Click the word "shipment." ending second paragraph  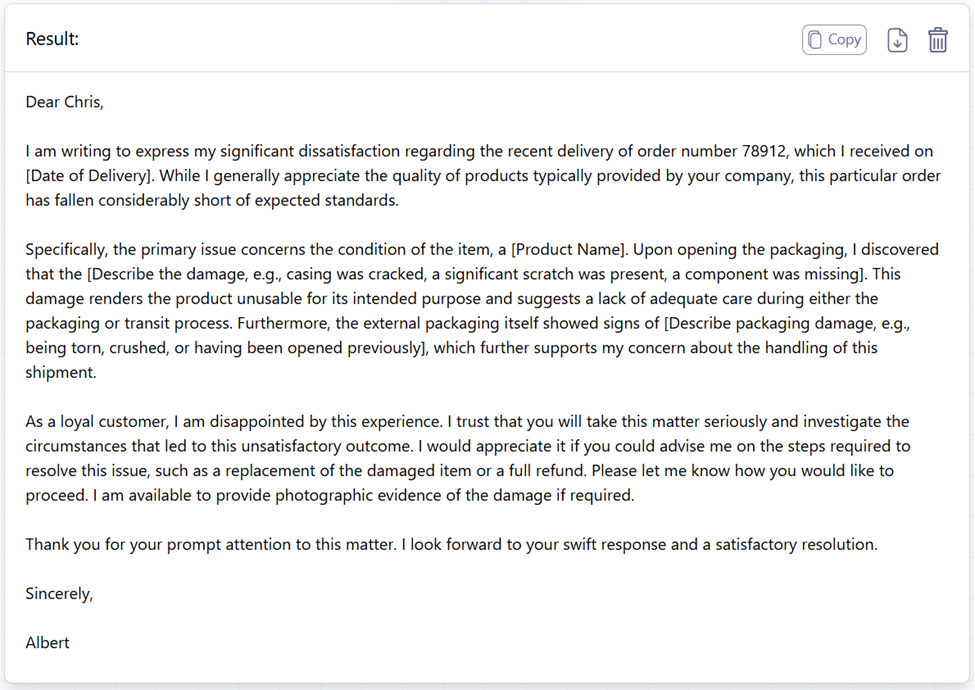click(x=61, y=372)
